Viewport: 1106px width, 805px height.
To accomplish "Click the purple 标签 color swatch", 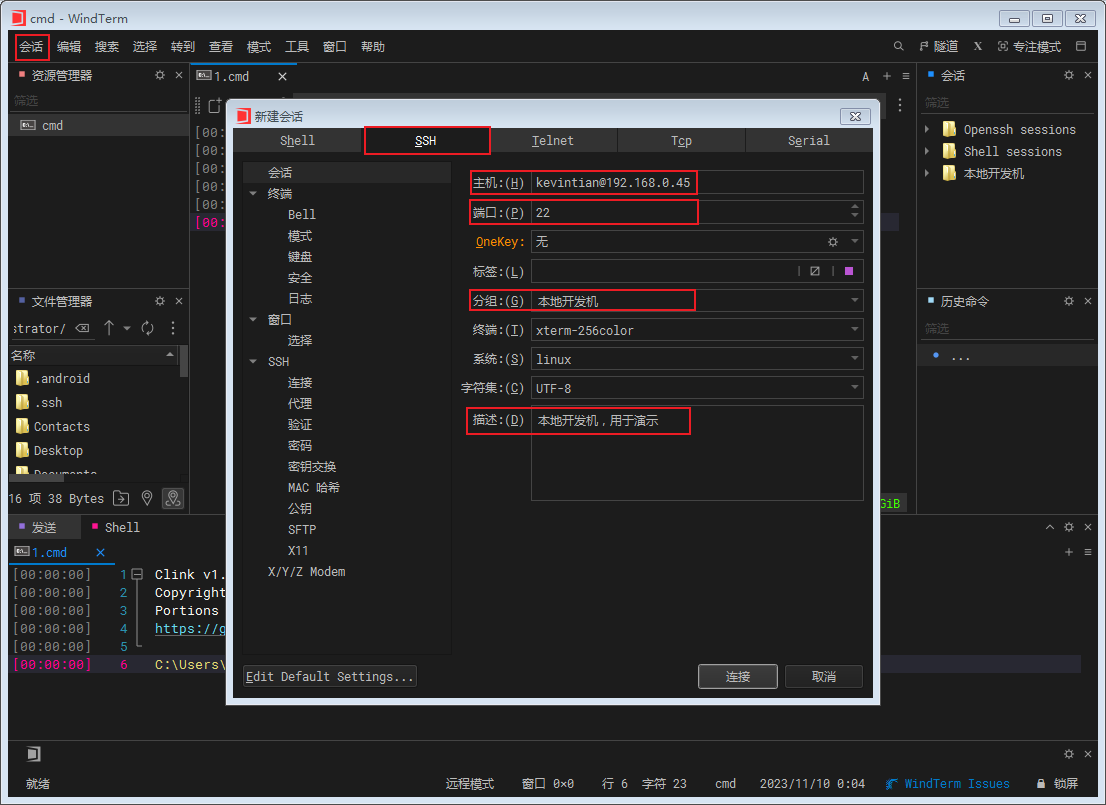I will click(849, 271).
